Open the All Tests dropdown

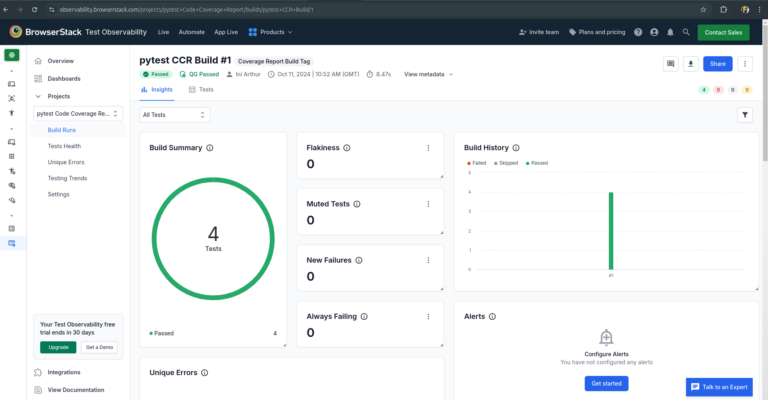[x=175, y=115]
